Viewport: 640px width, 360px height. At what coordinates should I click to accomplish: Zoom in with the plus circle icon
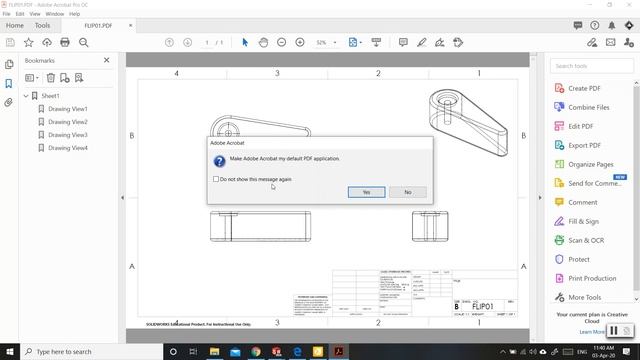300,42
